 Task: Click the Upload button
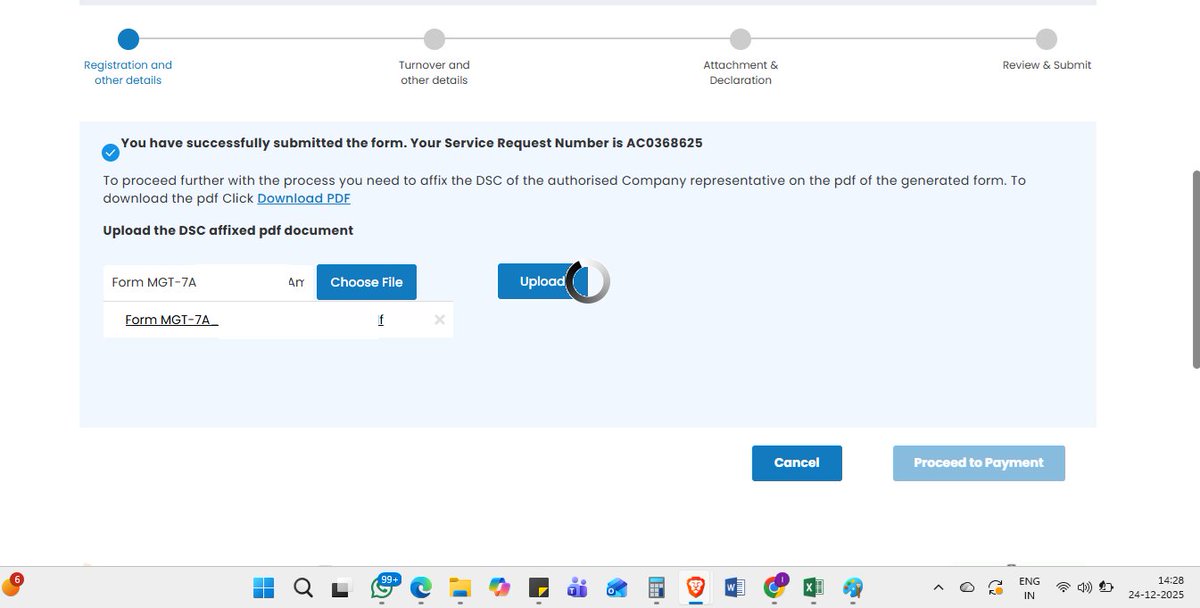pos(535,282)
